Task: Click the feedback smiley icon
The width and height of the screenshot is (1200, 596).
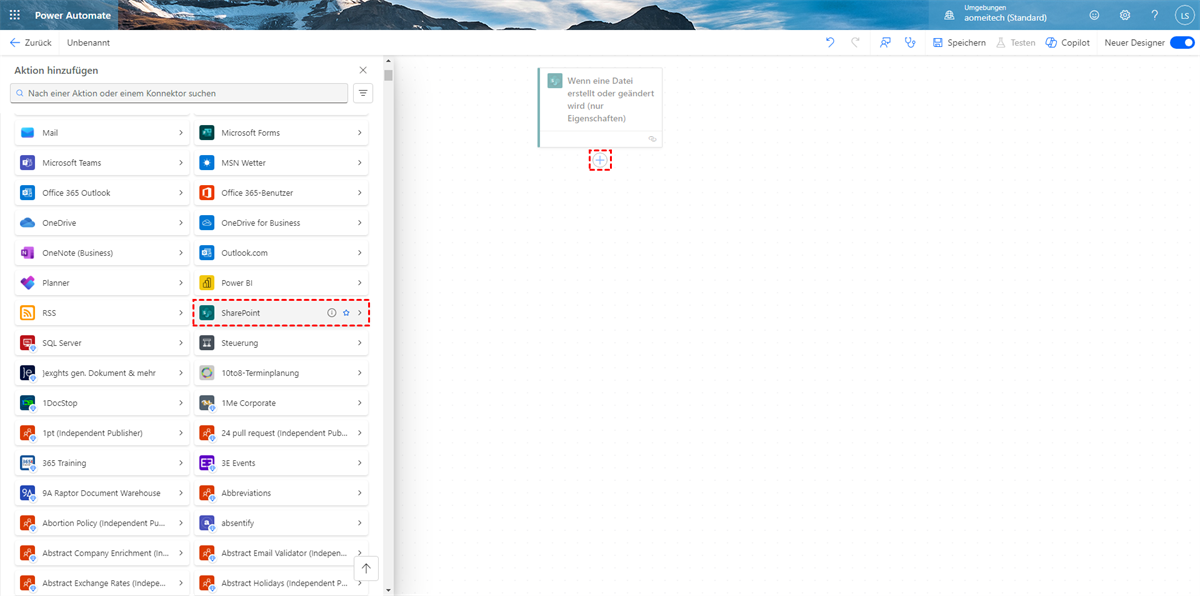Action: click(x=1094, y=16)
